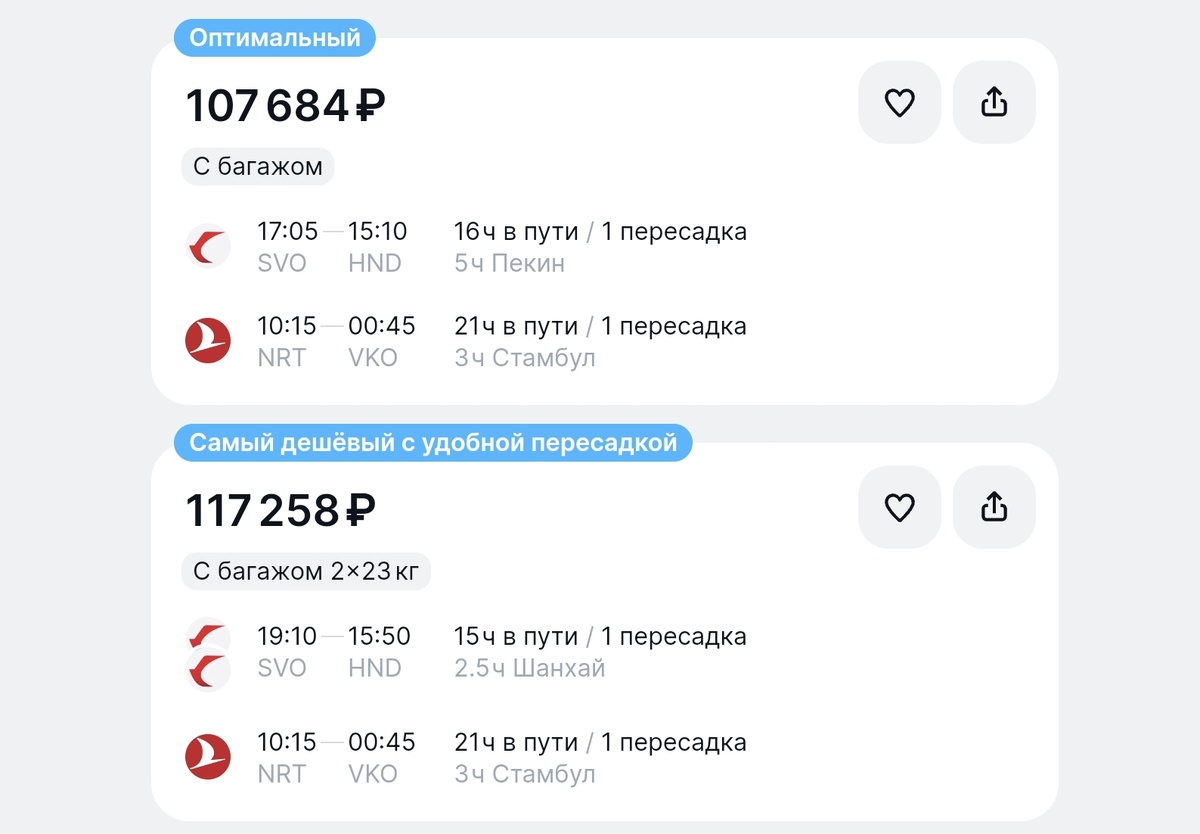The height and width of the screenshot is (834, 1200).
Task: Select the Turkish Airlines logo on the NRT–VKO return leg
Action: pyautogui.click(x=207, y=757)
